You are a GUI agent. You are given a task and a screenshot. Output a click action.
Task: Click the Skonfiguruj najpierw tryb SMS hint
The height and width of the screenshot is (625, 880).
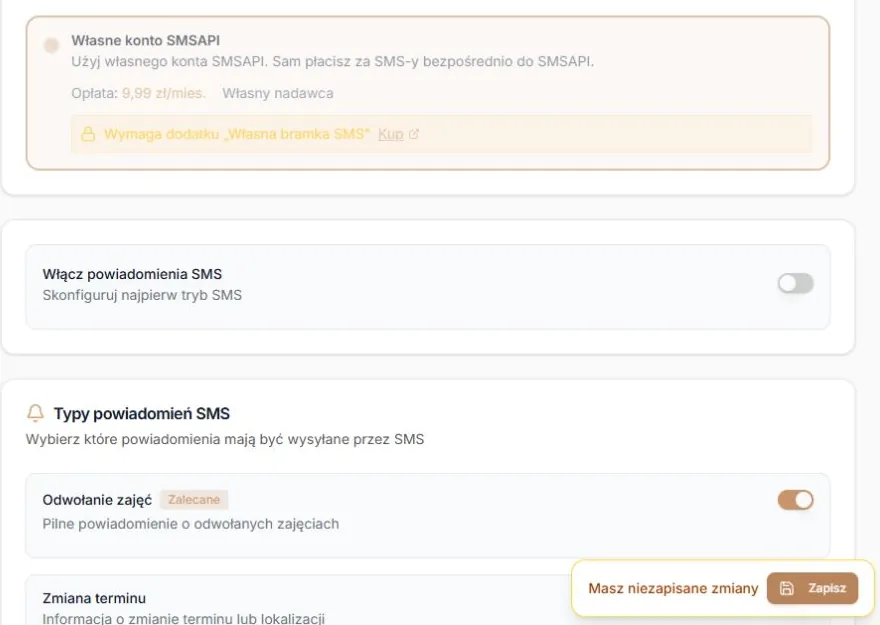(142, 295)
